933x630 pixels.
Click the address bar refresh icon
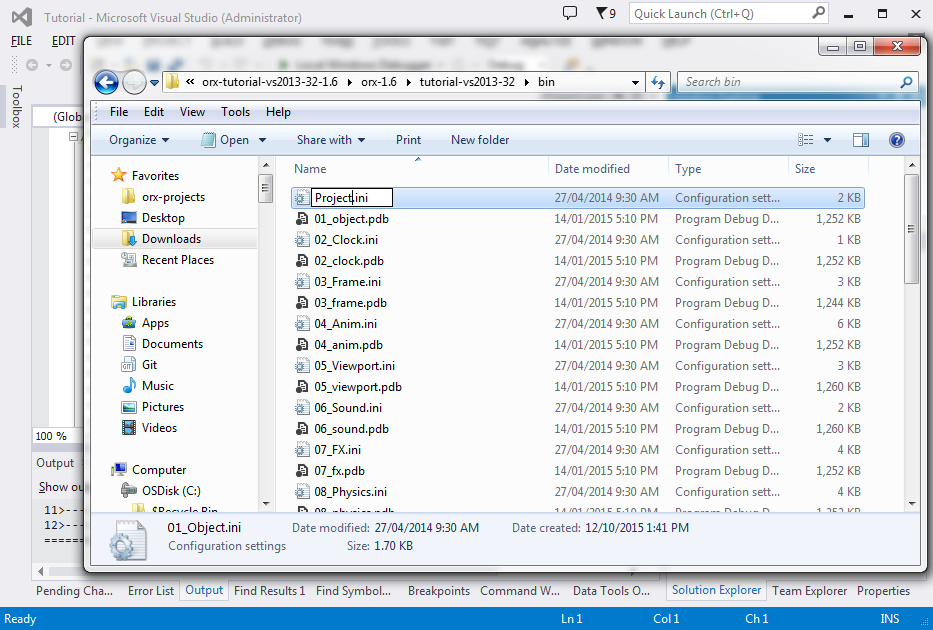[x=658, y=82]
